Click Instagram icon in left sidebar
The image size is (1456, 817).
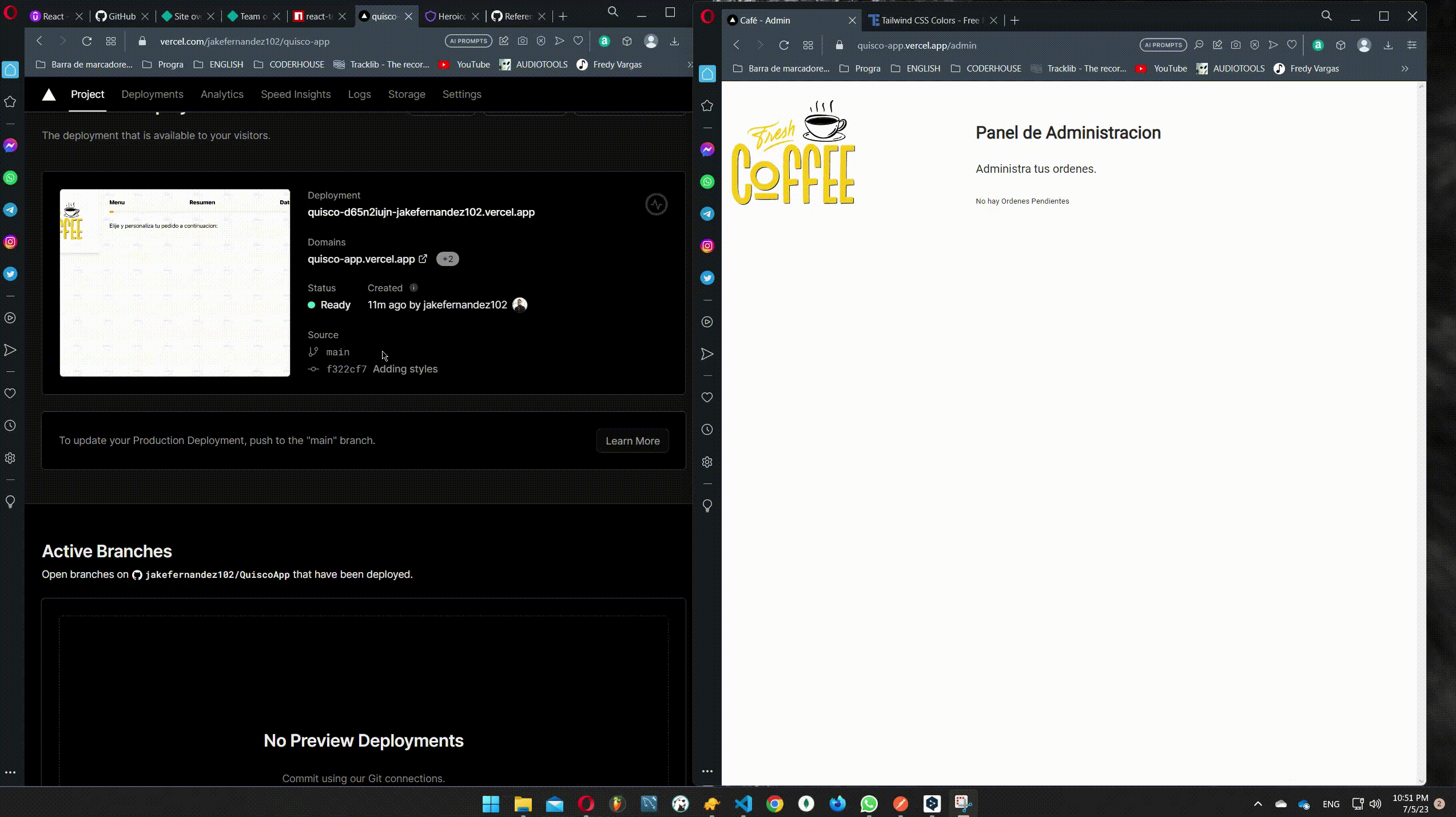click(x=10, y=242)
